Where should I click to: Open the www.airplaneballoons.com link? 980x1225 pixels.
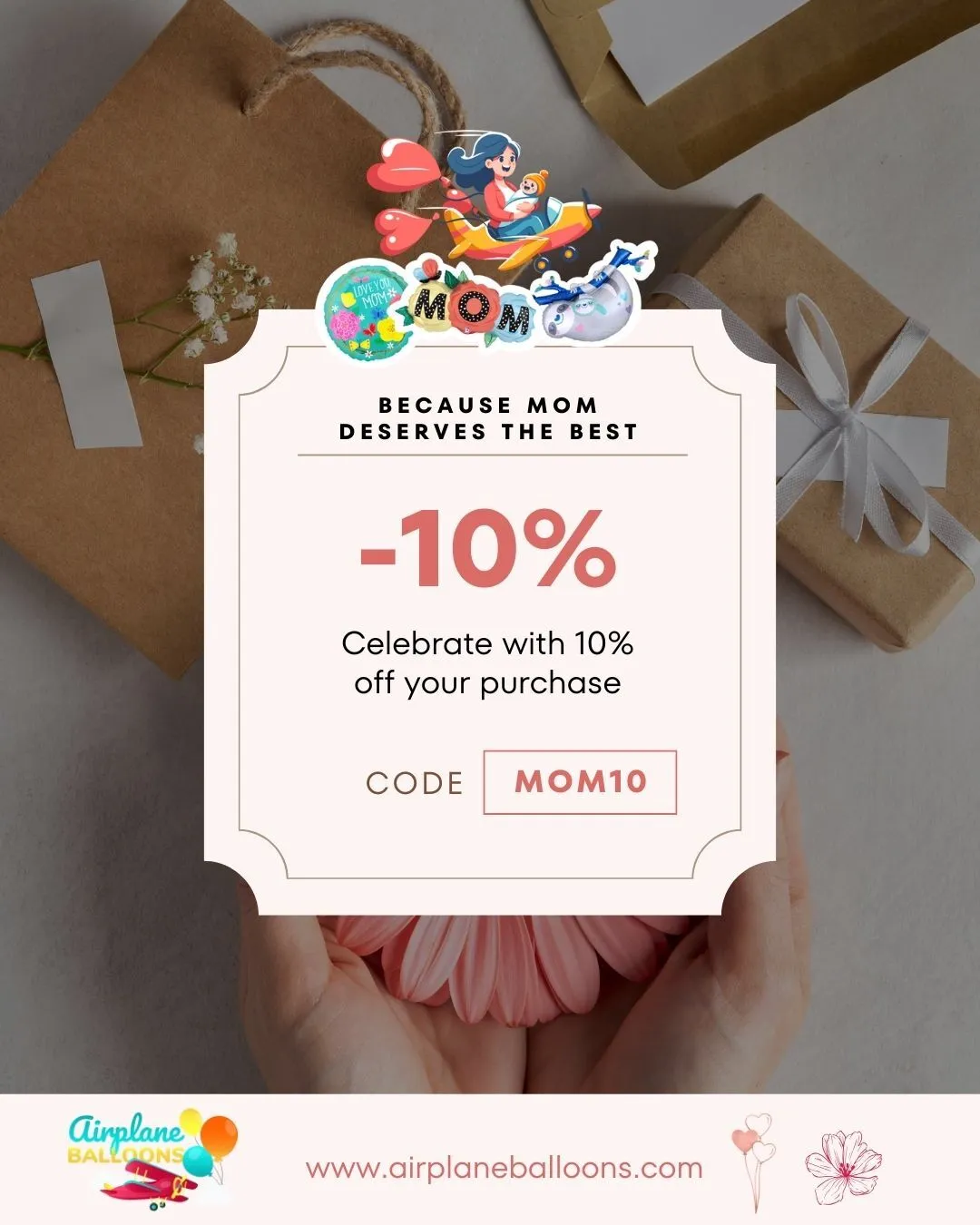pos(505,1168)
